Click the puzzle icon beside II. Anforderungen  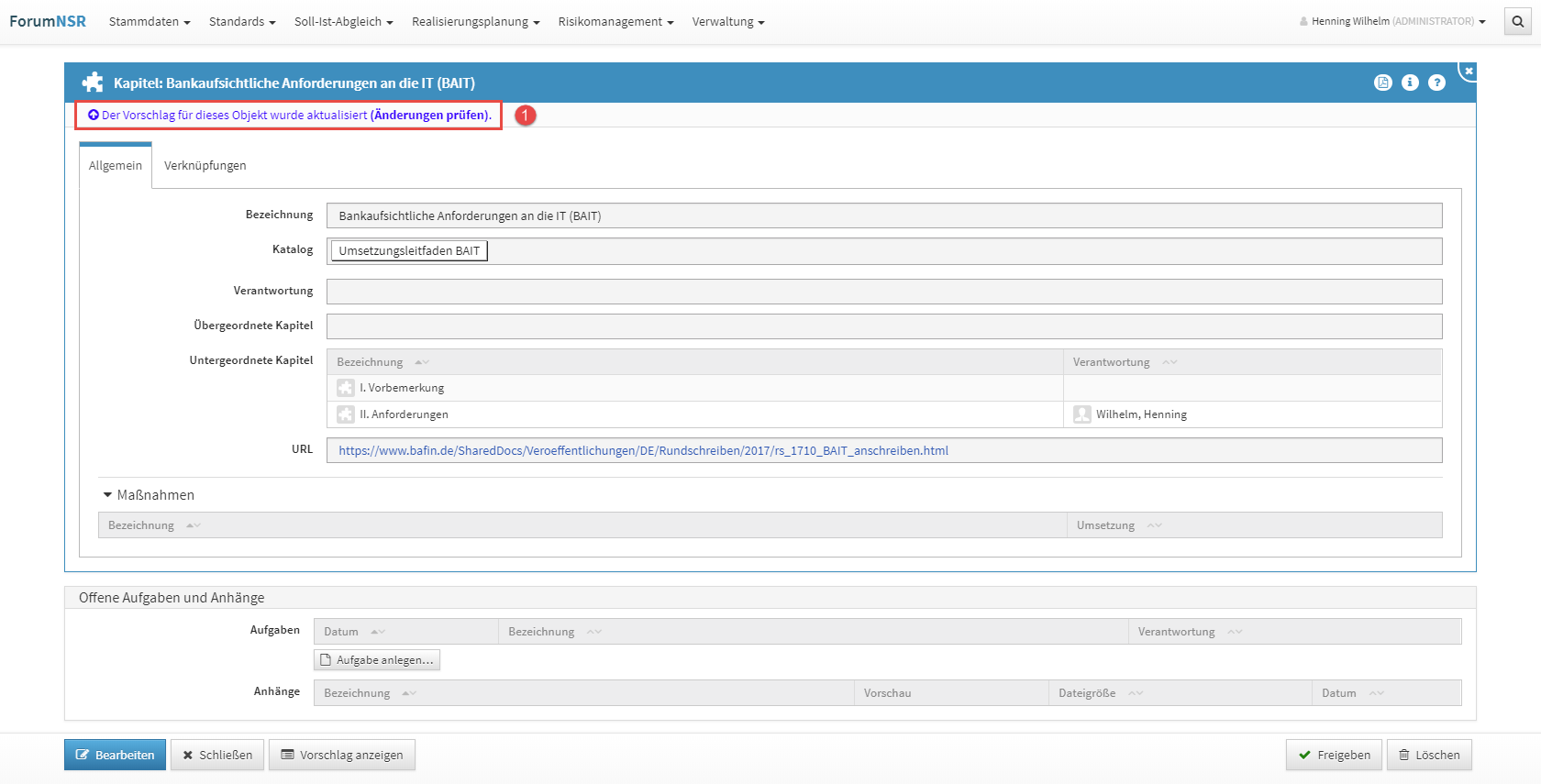click(346, 414)
